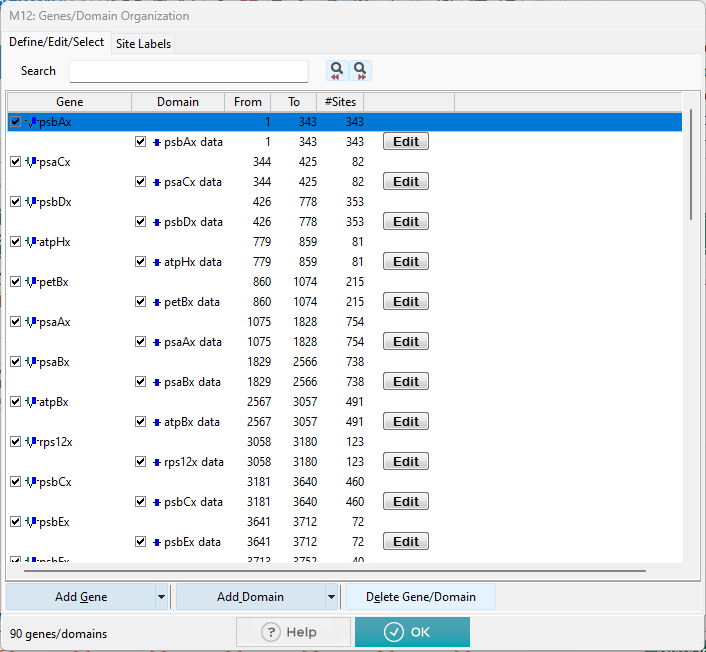Click in the Search text field
The width and height of the screenshot is (706, 652).
189,71
